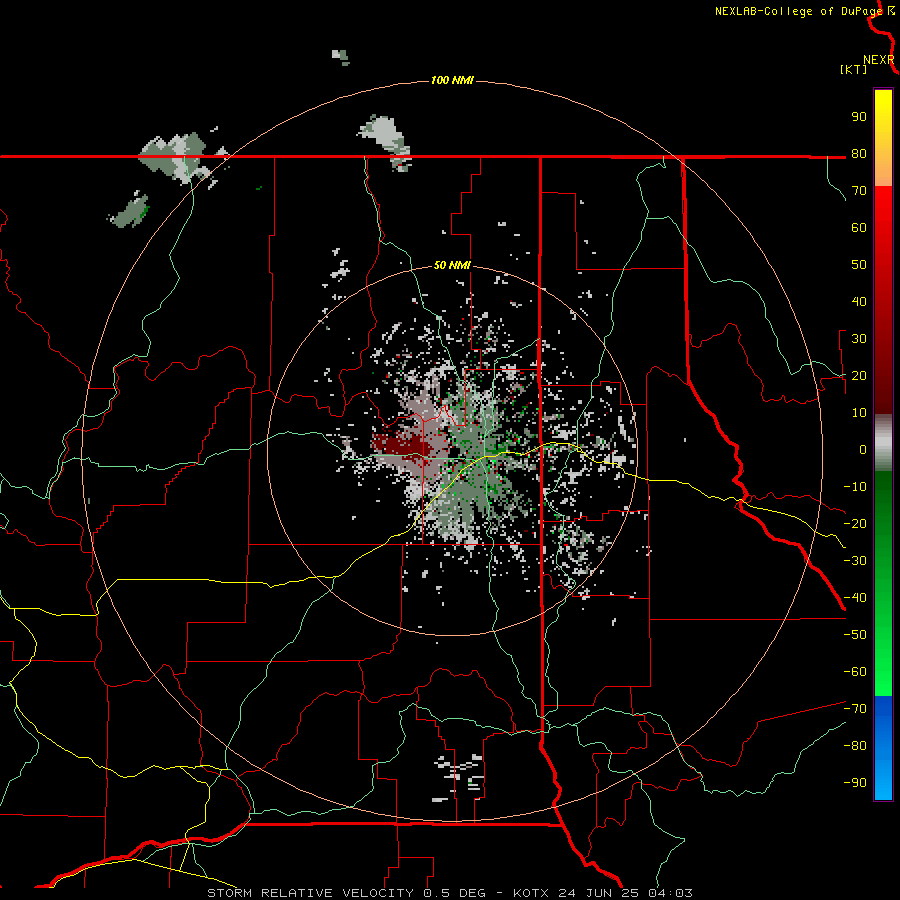The width and height of the screenshot is (900, 900).
Task: Click the -80 value on the velocity scale
Action: (855, 746)
